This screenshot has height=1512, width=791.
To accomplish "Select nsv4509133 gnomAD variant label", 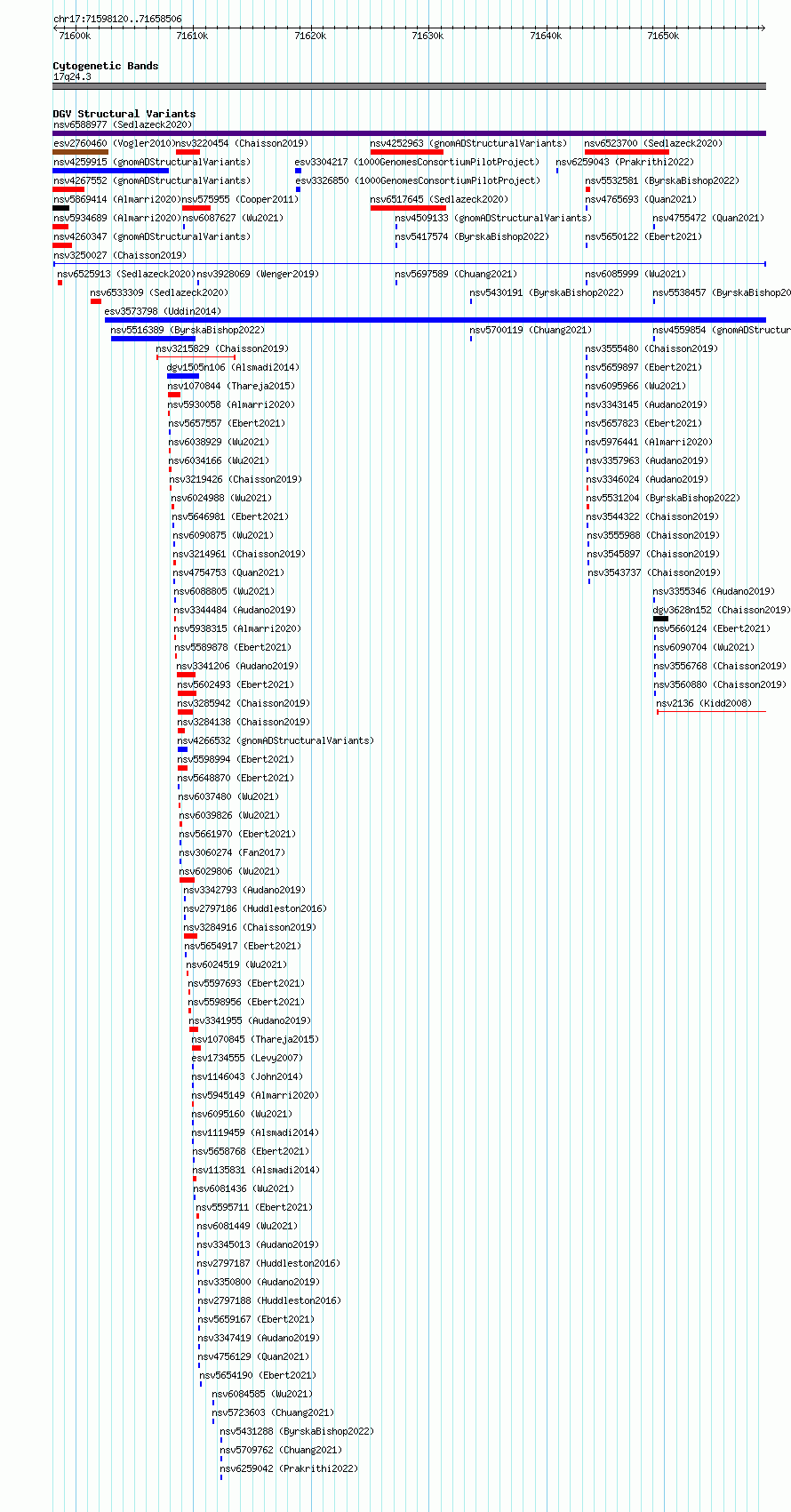I will [x=492, y=219].
